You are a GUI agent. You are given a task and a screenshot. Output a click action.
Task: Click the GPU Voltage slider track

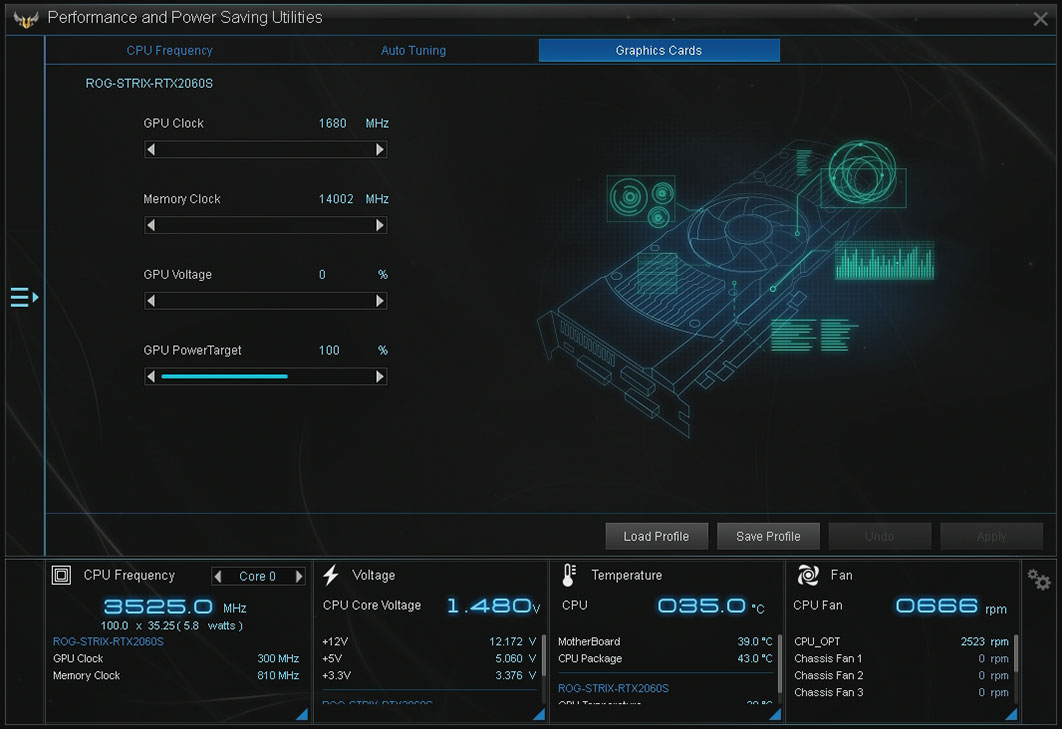[266, 301]
